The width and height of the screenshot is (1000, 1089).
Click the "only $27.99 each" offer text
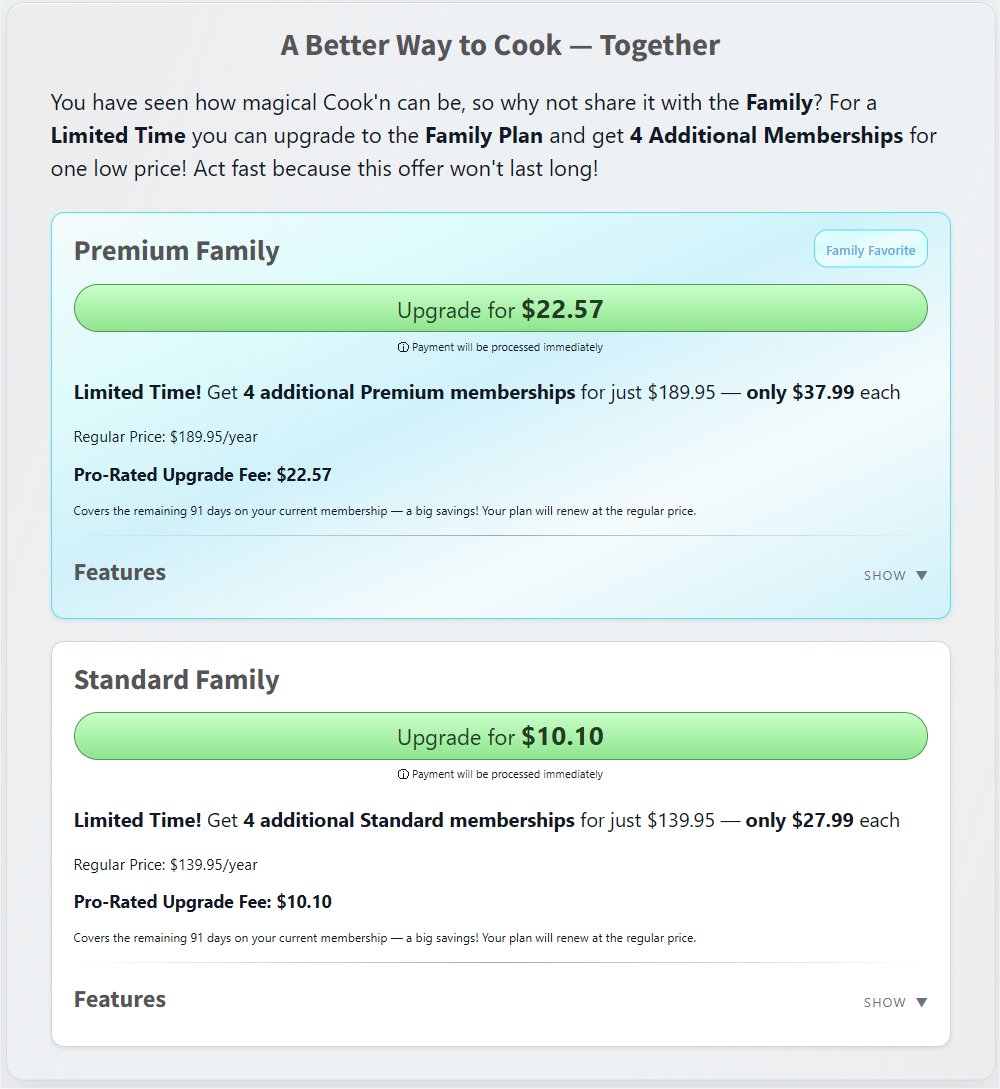[823, 821]
